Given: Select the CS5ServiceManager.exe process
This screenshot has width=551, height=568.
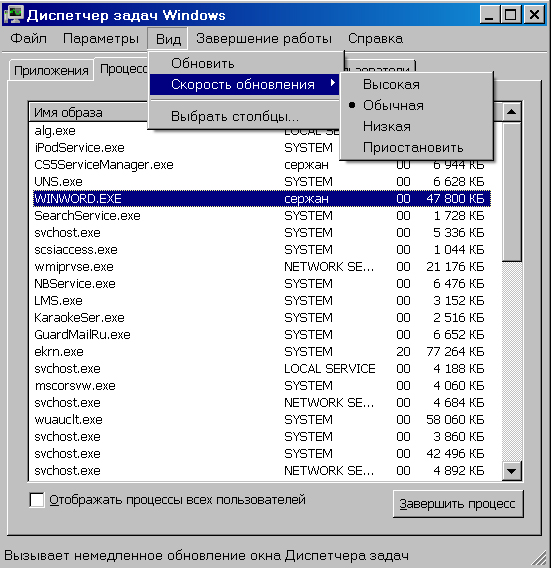Looking at the screenshot, I should (262, 165).
